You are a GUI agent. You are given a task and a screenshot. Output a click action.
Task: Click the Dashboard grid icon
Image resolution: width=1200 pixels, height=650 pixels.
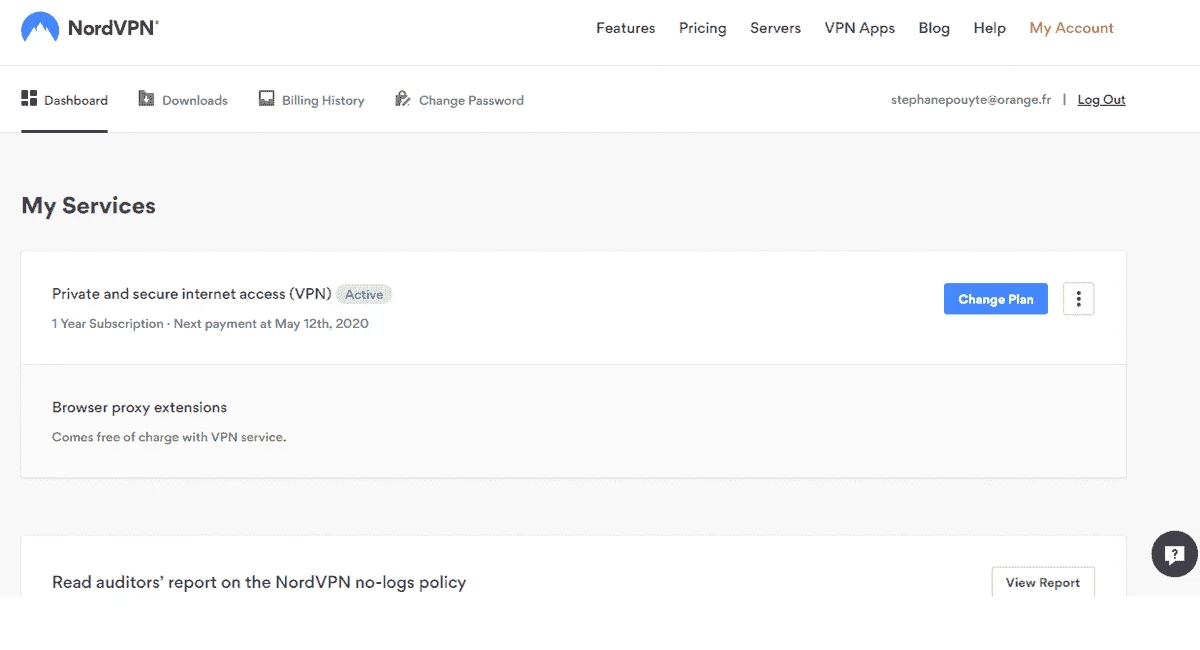(x=29, y=98)
